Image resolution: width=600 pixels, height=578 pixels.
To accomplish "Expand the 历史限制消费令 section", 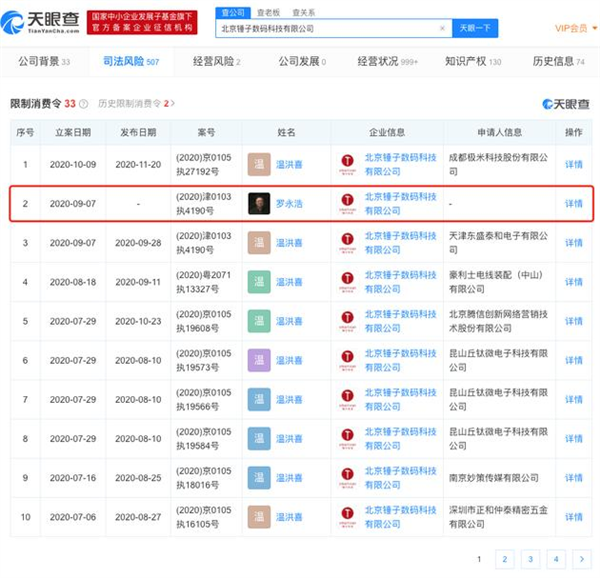I will tap(136, 103).
